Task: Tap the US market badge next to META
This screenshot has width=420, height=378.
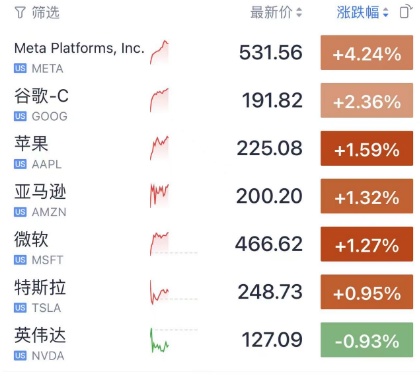Action: (20, 68)
